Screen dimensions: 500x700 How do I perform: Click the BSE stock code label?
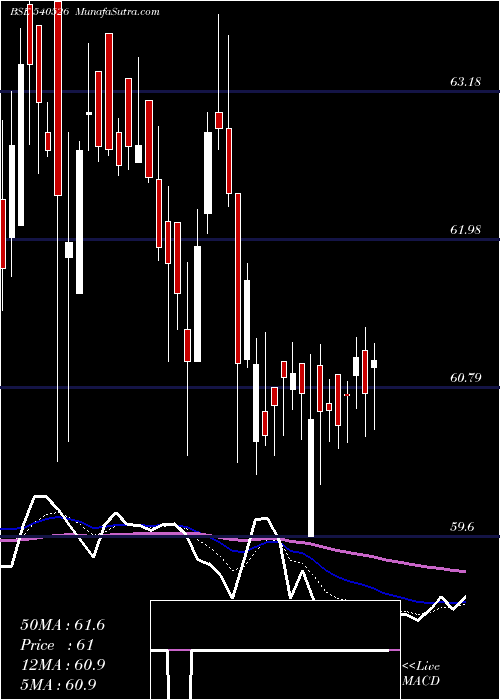tap(39, 12)
